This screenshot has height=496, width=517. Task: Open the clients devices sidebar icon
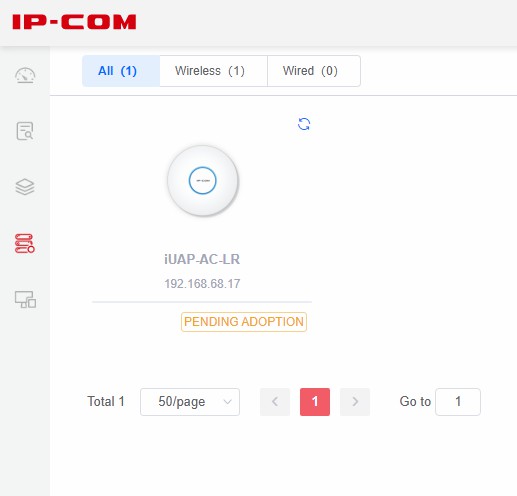click(25, 299)
